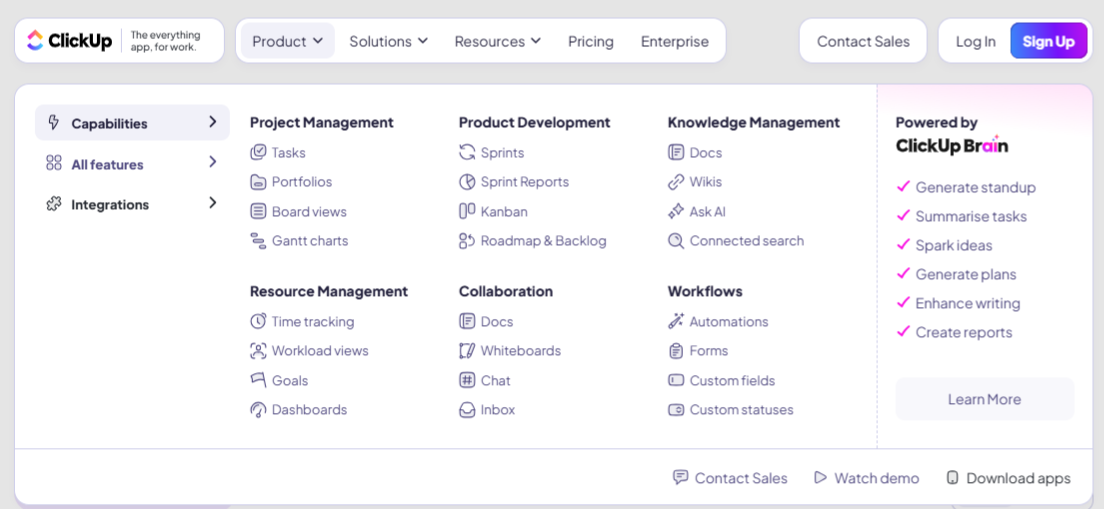Expand the Product dropdown menu

coord(287,41)
